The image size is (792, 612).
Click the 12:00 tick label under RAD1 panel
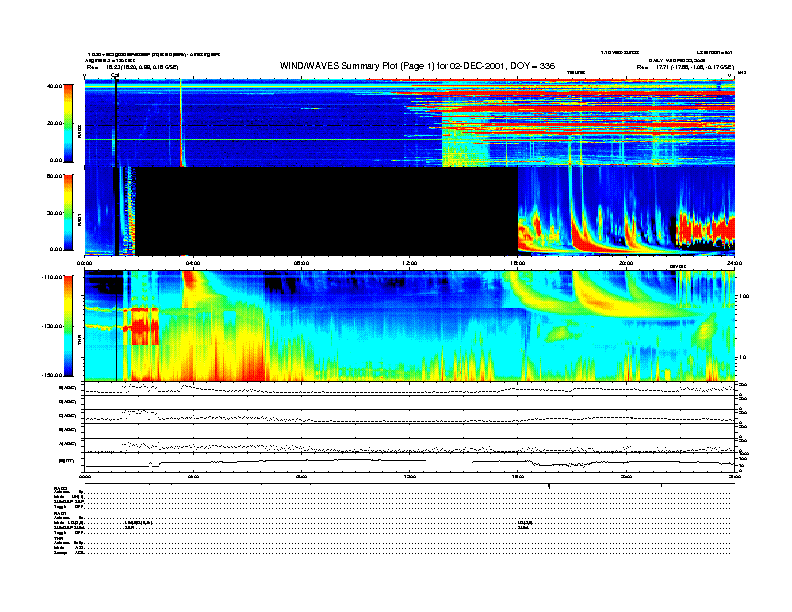[x=410, y=263]
